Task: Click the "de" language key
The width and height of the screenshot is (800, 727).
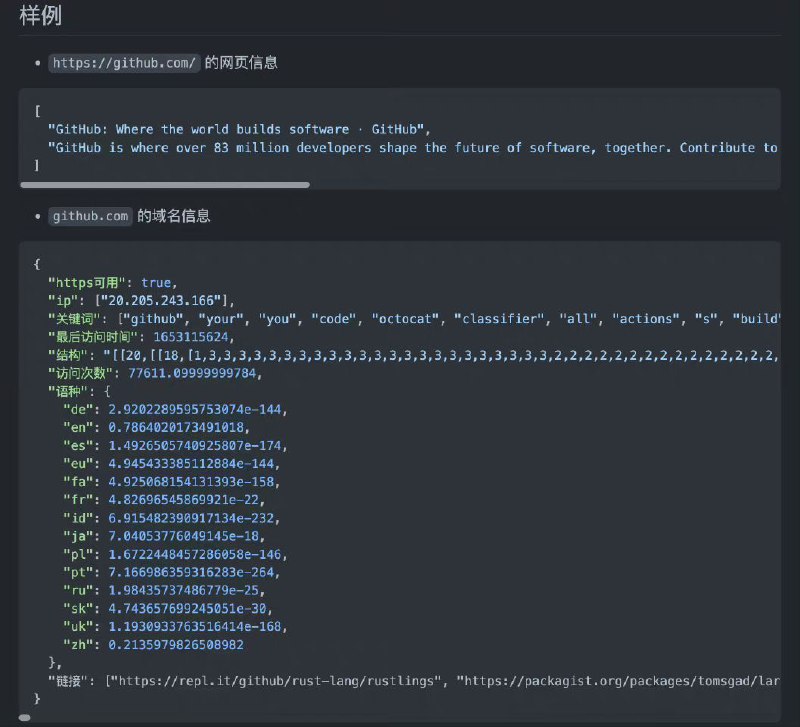Action: (78, 409)
